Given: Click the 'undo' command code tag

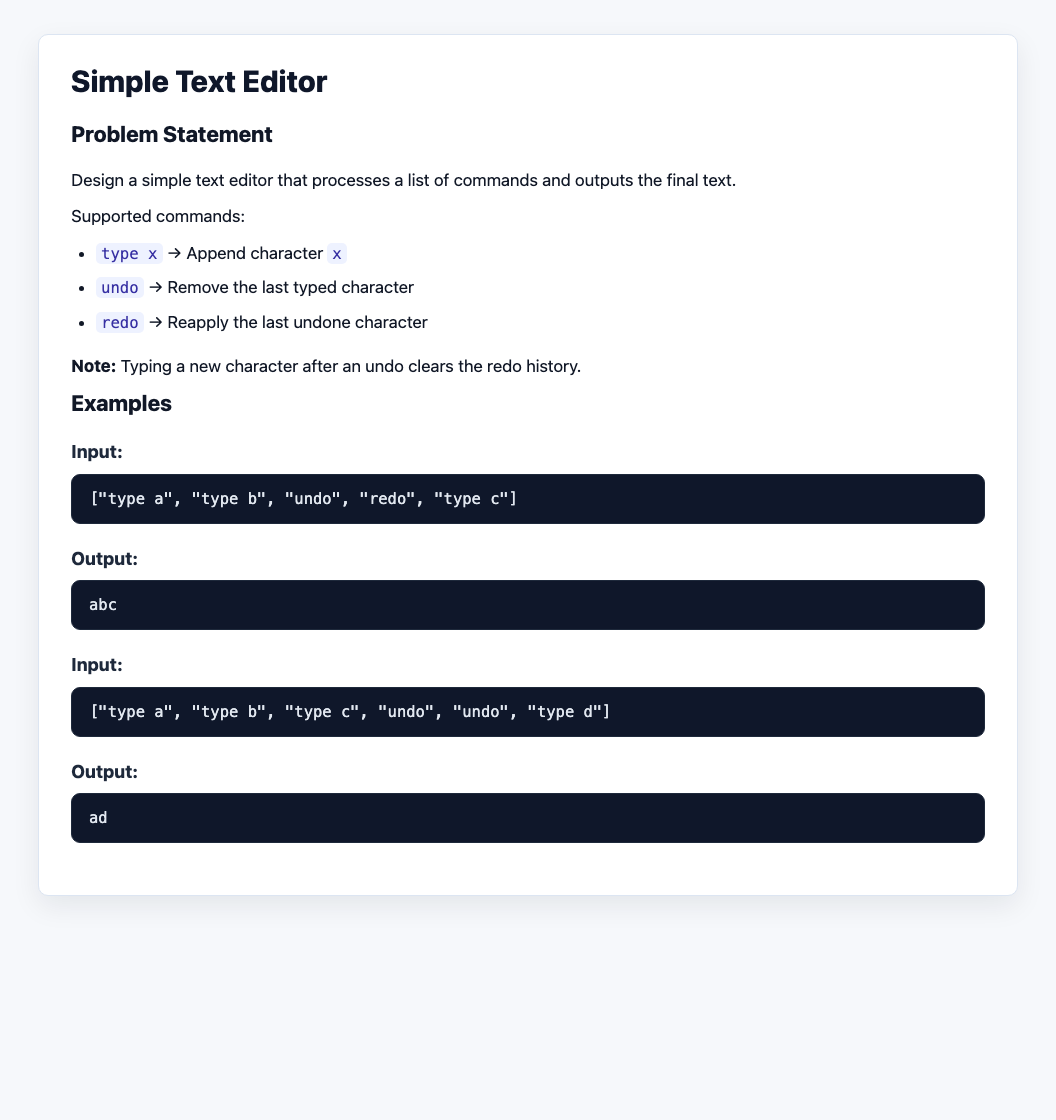Looking at the screenshot, I should tap(120, 287).
